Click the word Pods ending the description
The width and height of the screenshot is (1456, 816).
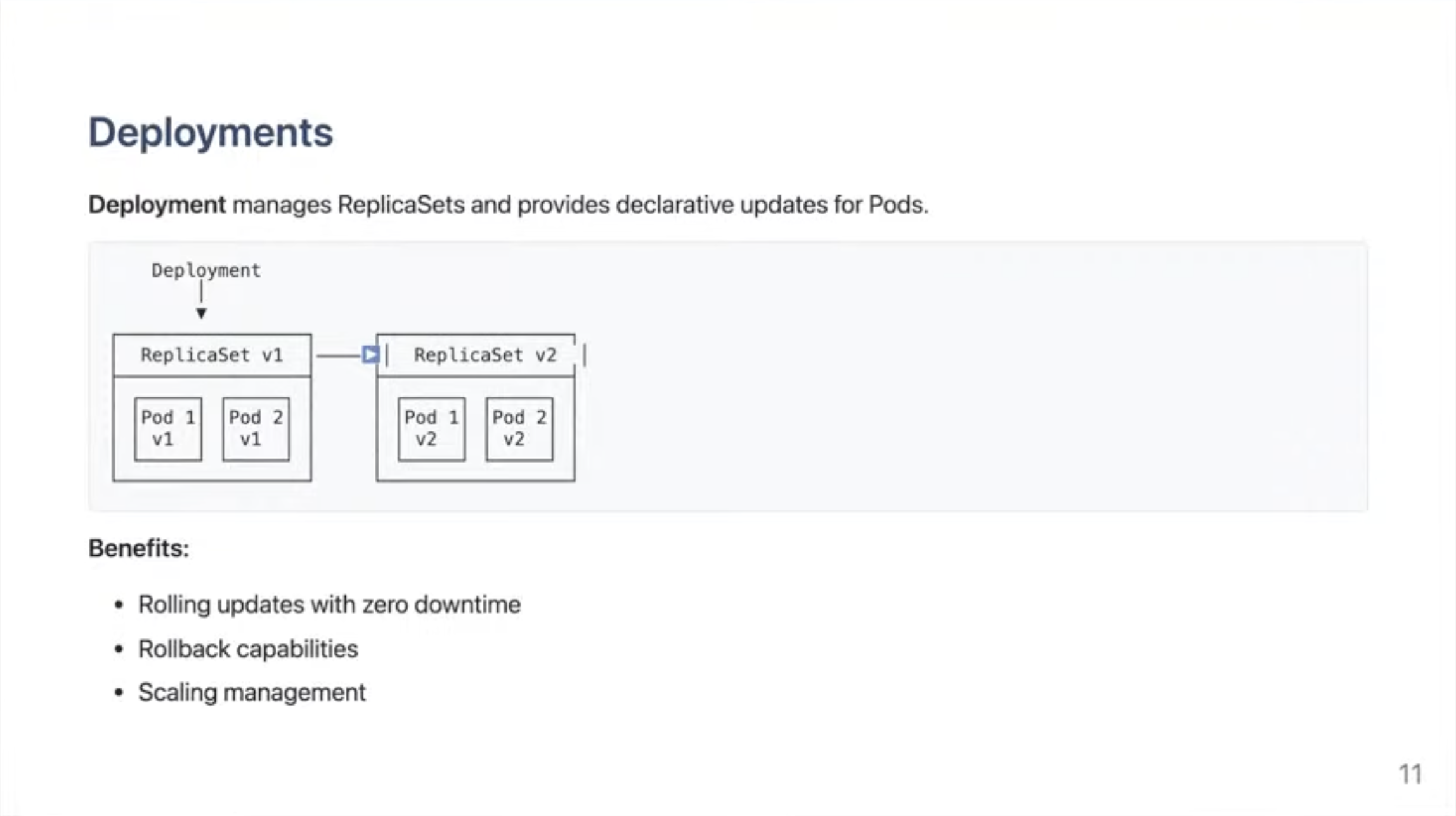point(897,205)
